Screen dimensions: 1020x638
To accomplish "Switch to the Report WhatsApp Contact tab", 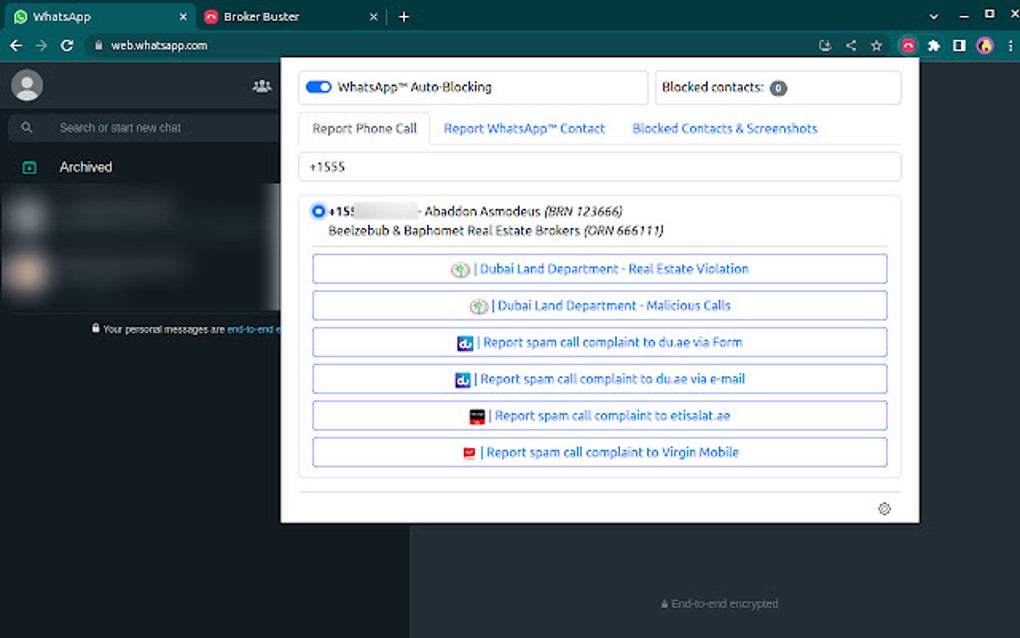I will [x=524, y=128].
